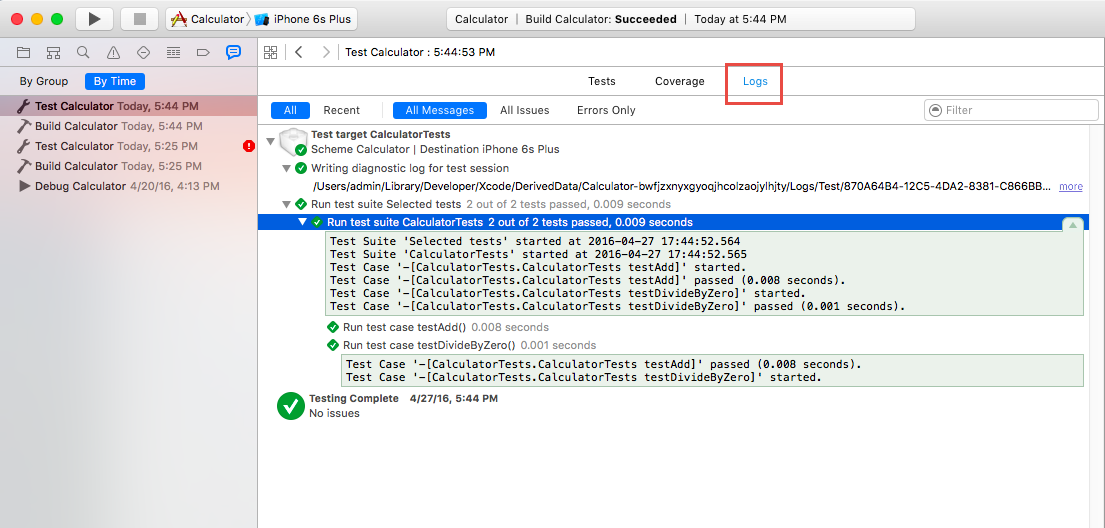
Task: Show Errors Only in the log
Action: click(606, 110)
